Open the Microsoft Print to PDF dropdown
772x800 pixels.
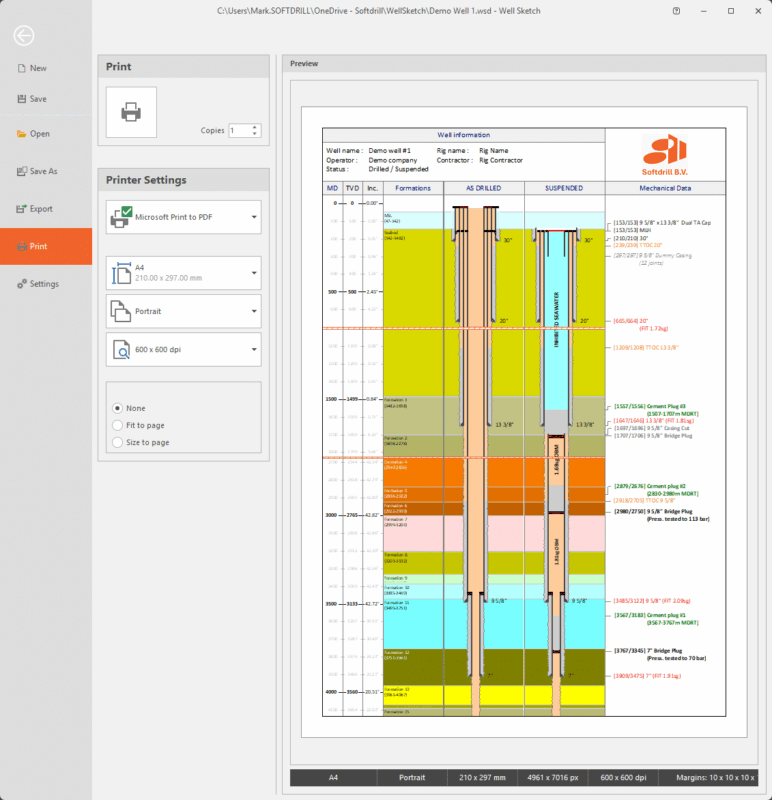click(184, 216)
